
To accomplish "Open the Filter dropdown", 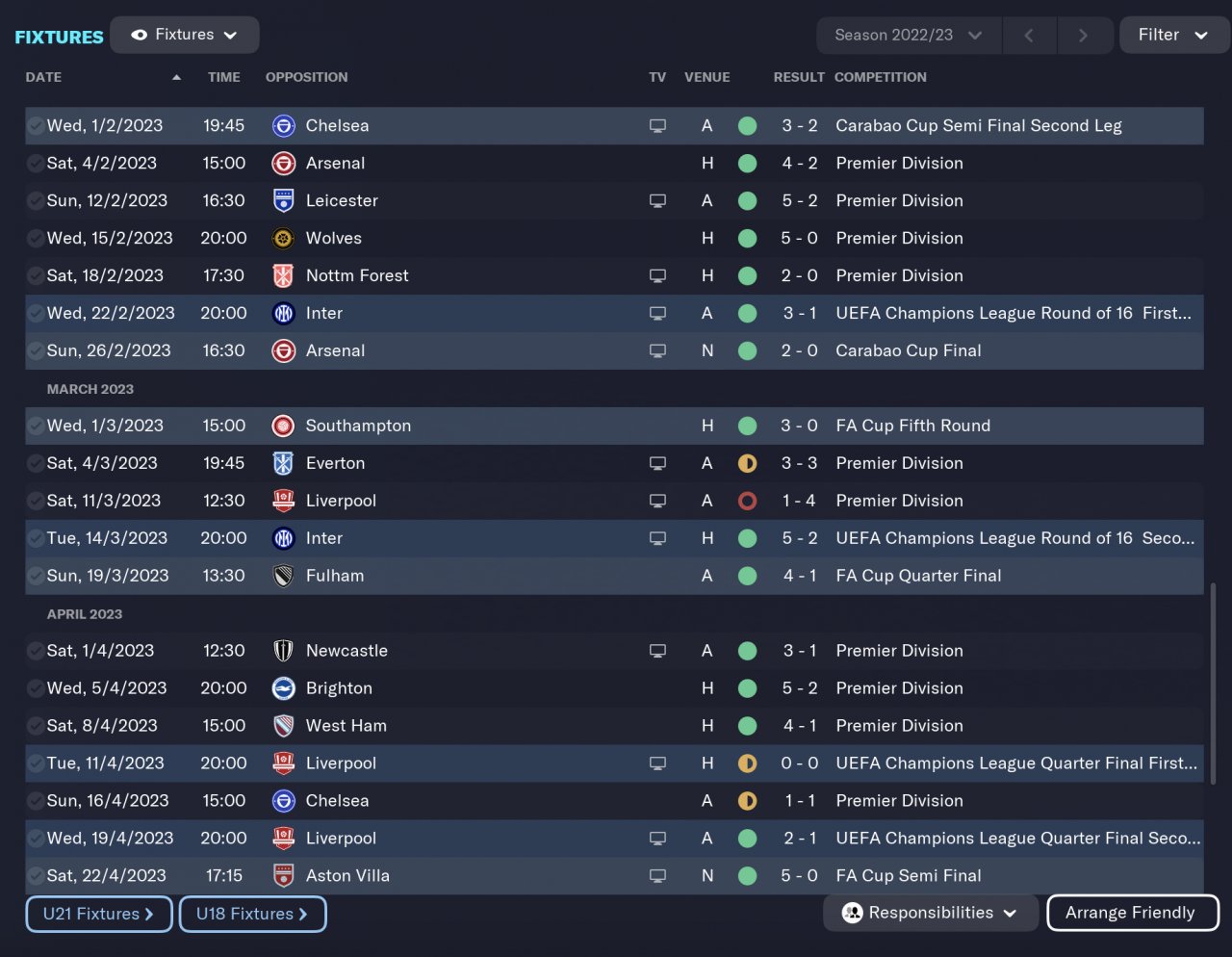I will point(1174,36).
